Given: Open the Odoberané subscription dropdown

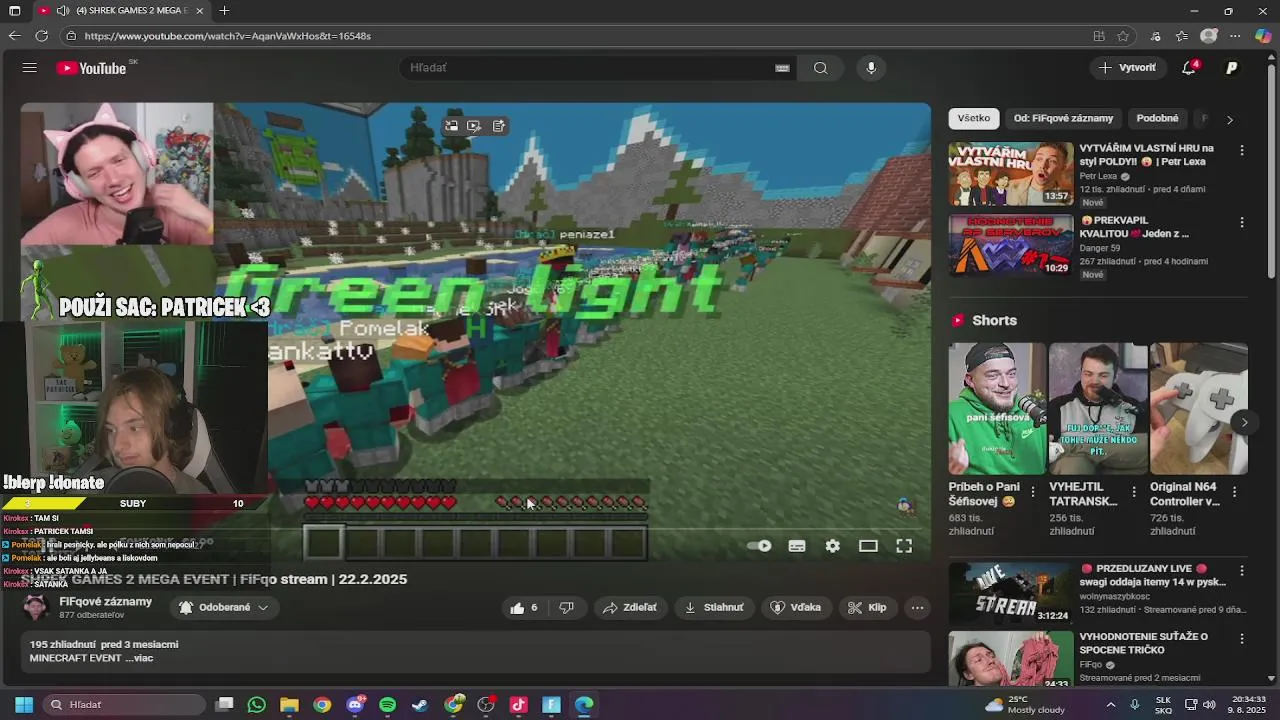Looking at the screenshot, I should point(224,607).
